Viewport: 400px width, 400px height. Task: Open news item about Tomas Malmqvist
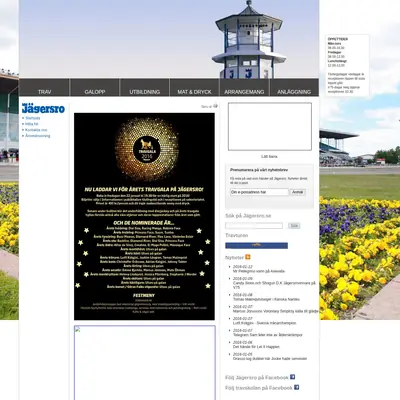pyautogui.click(x=266, y=299)
